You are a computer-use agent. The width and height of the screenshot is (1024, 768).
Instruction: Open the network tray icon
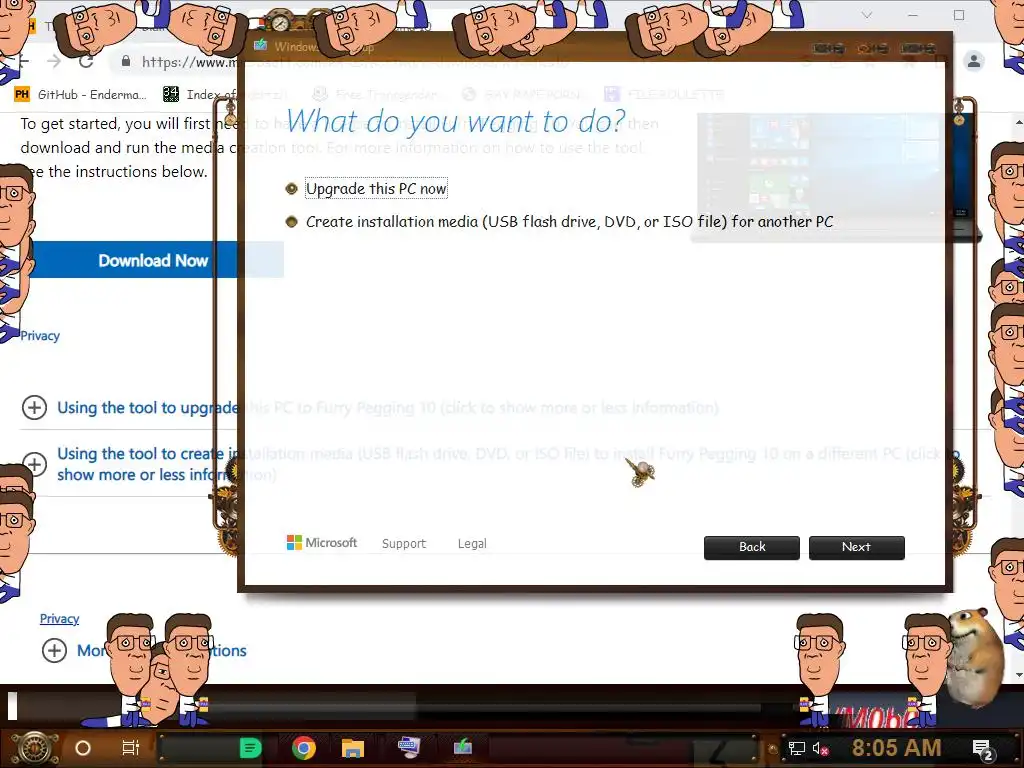click(796, 748)
